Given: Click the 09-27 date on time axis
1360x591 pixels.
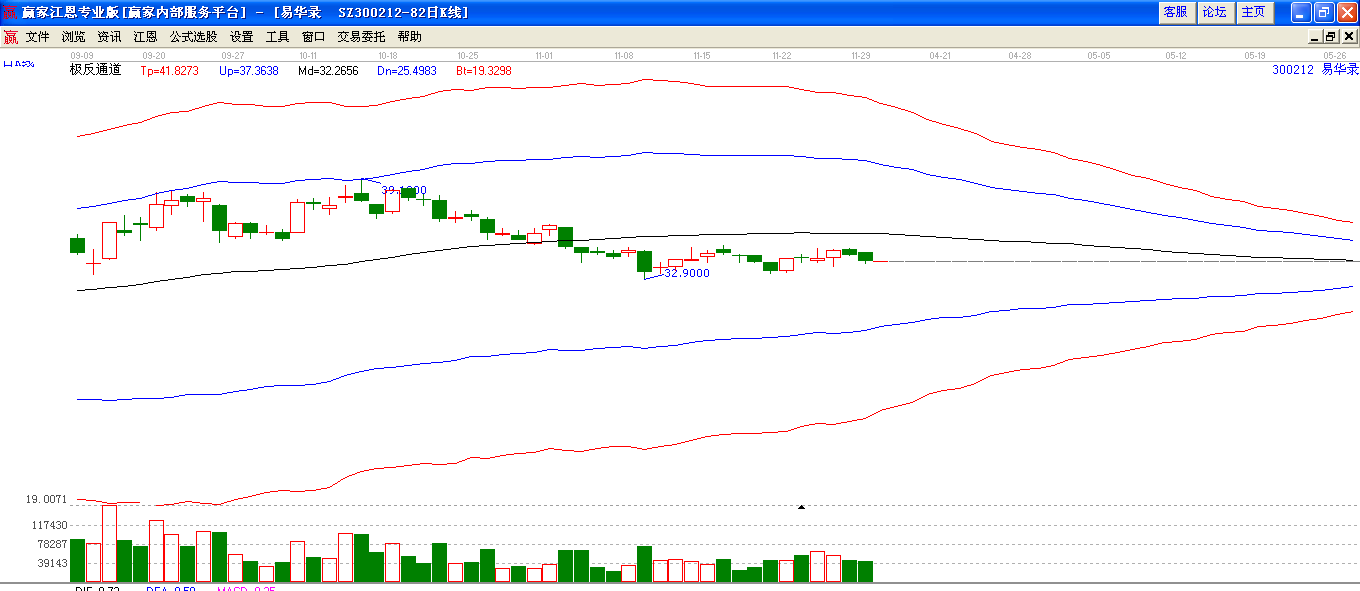Looking at the screenshot, I should point(233,56).
